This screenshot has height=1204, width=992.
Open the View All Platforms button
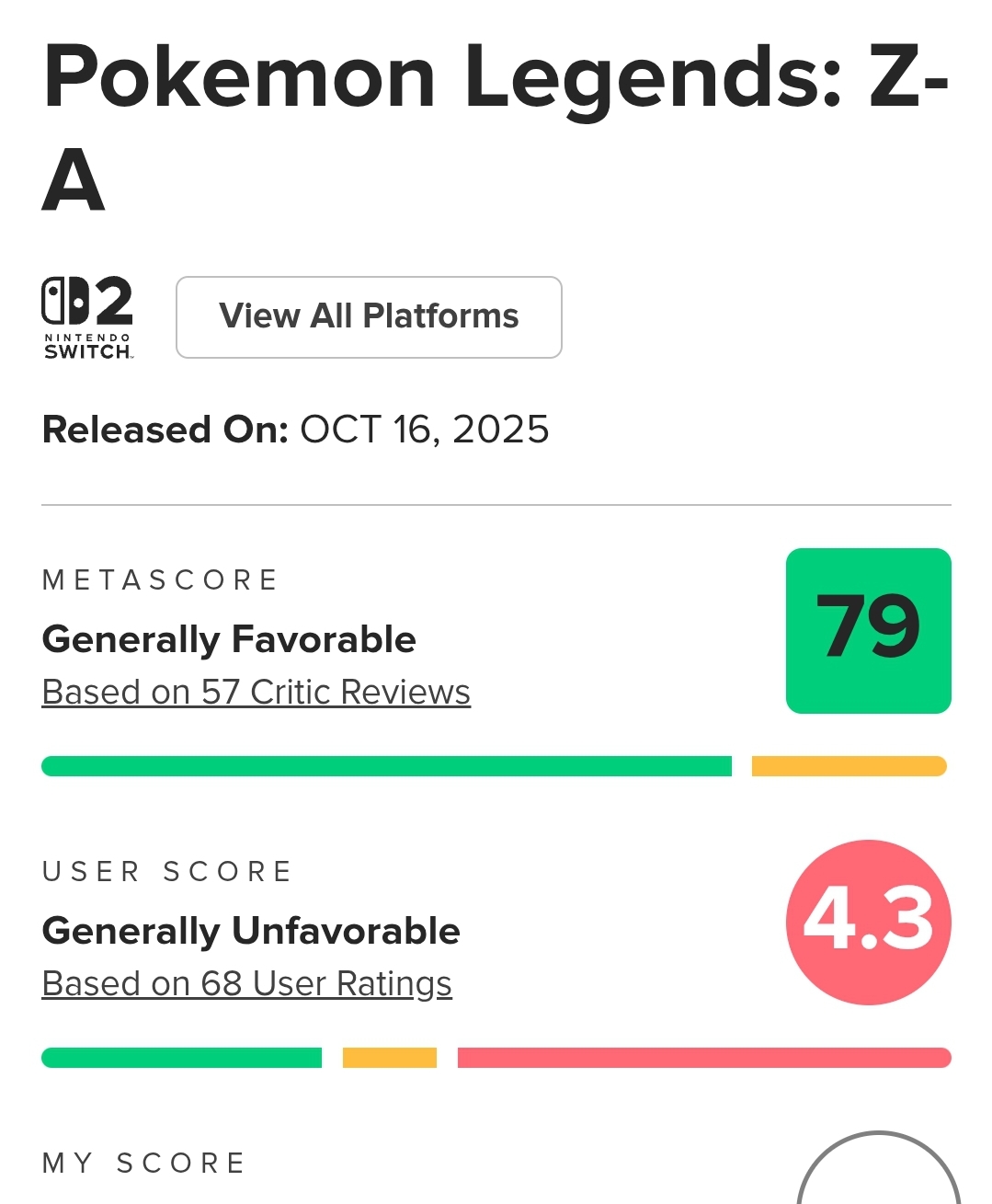click(x=369, y=317)
